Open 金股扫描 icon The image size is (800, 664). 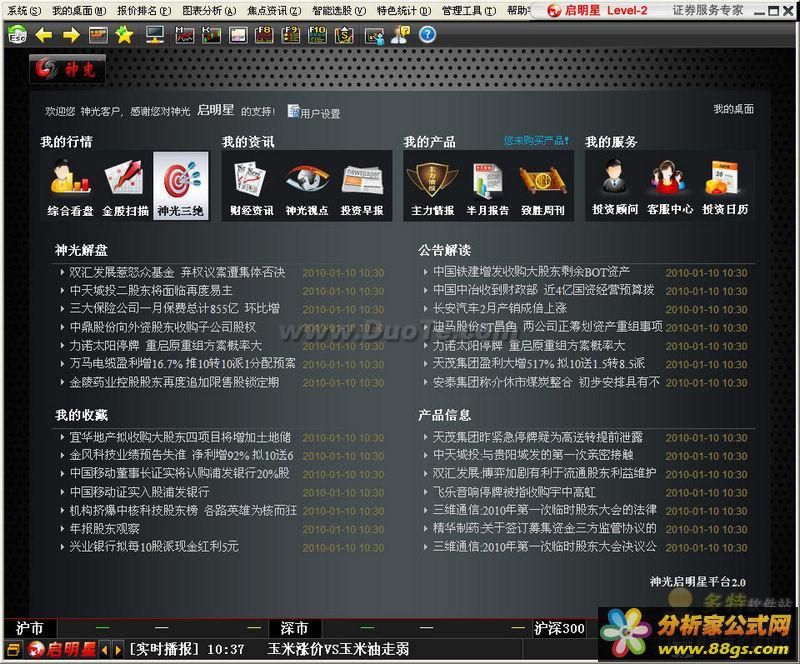(x=125, y=187)
